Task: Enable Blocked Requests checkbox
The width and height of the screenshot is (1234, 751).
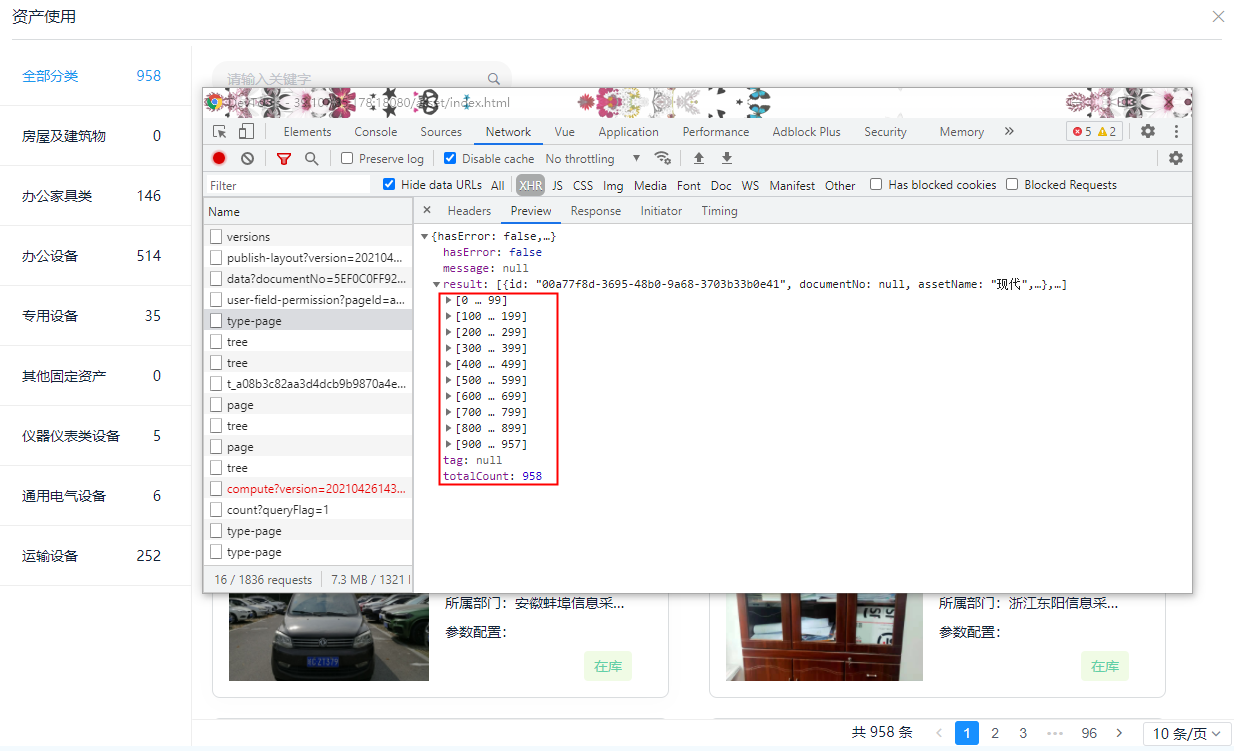Action: pos(1012,184)
